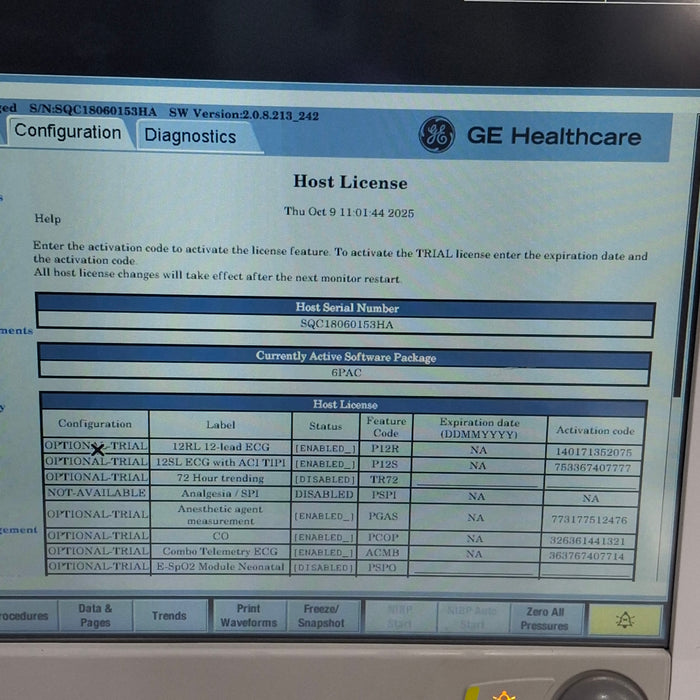Switch to the Configuration tab
700x700 pixels.
pos(68,132)
